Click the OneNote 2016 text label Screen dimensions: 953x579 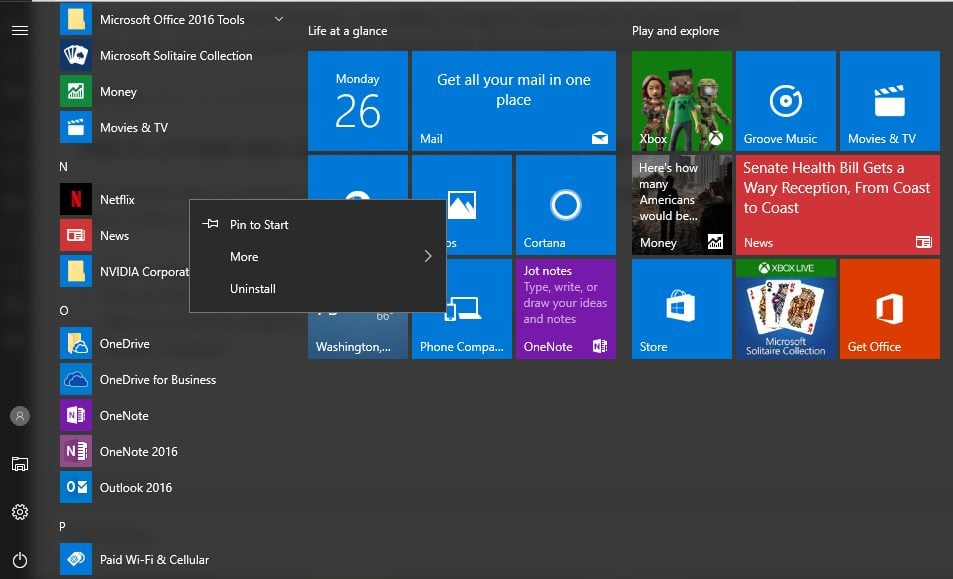(x=139, y=451)
